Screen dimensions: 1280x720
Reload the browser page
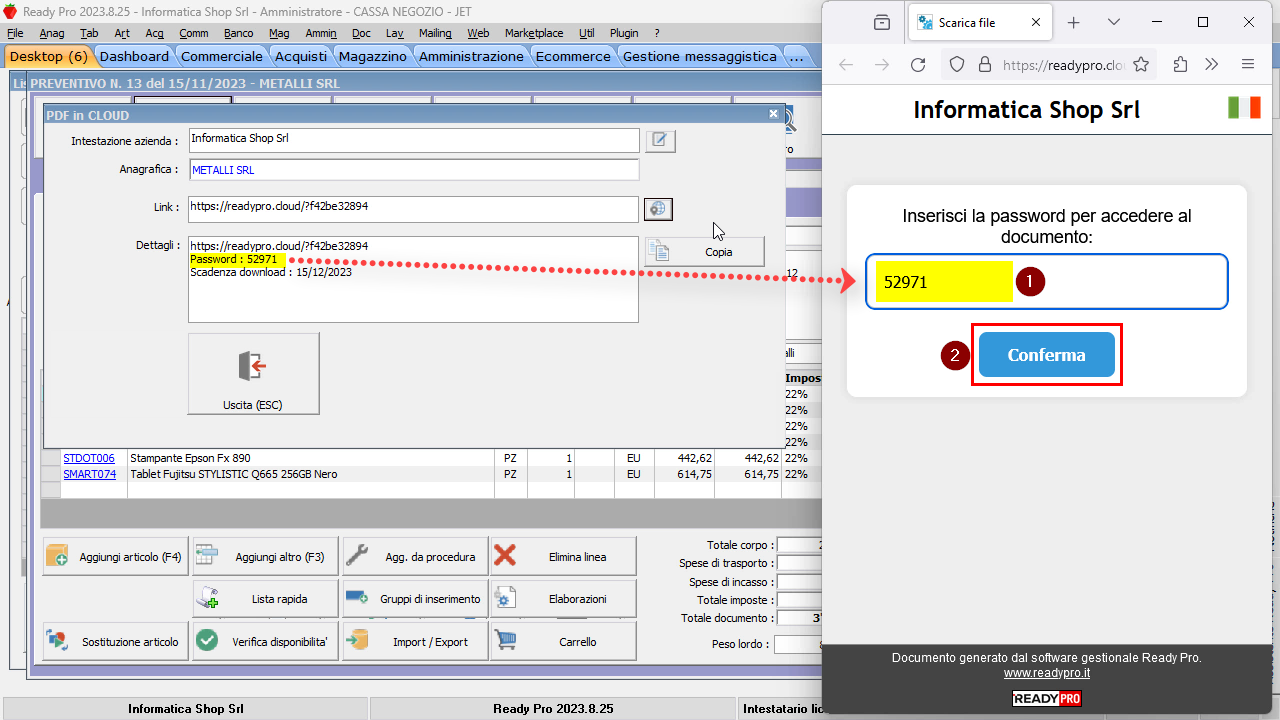917,65
